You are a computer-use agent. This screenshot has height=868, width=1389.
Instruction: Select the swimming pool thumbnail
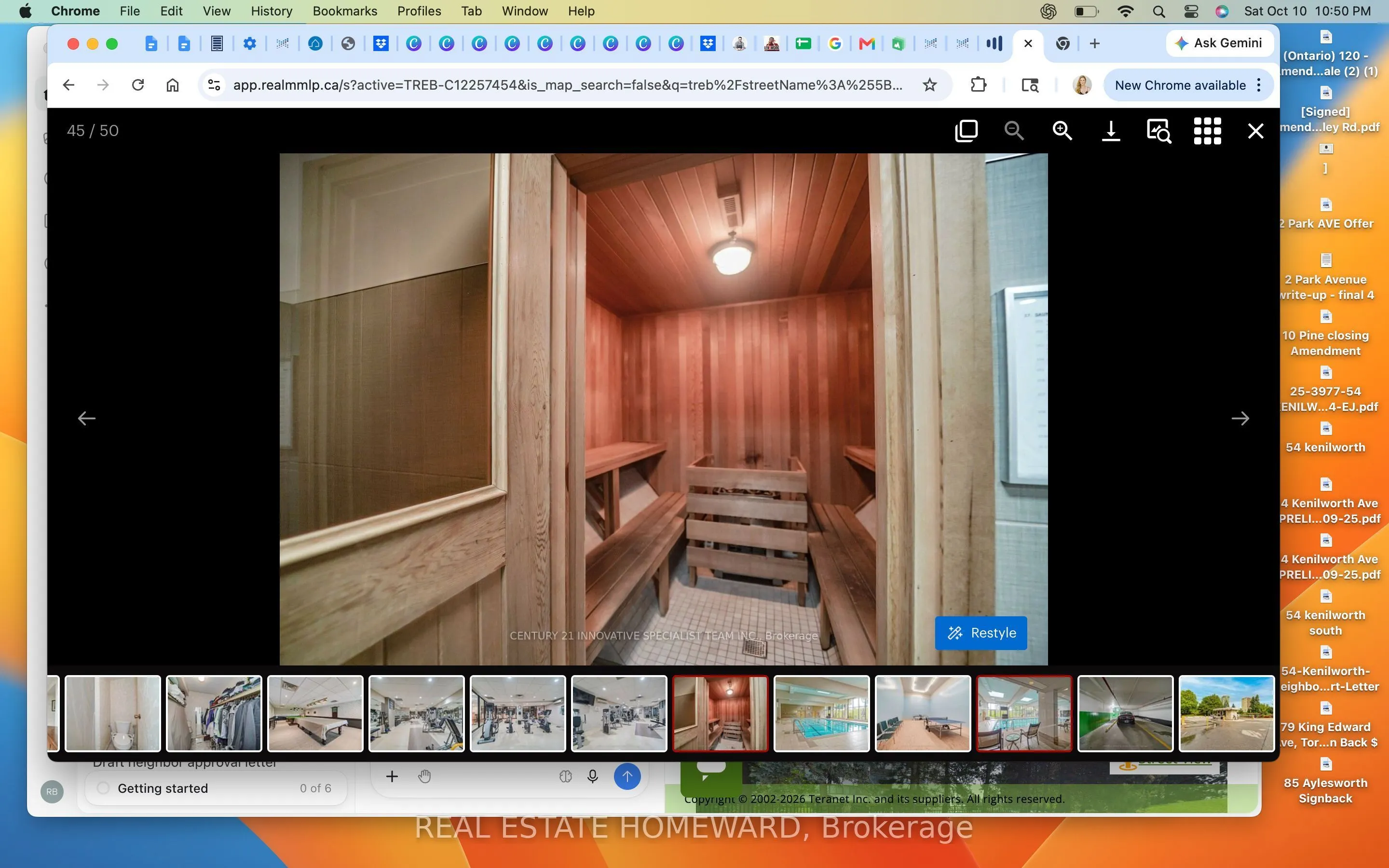[x=821, y=714]
